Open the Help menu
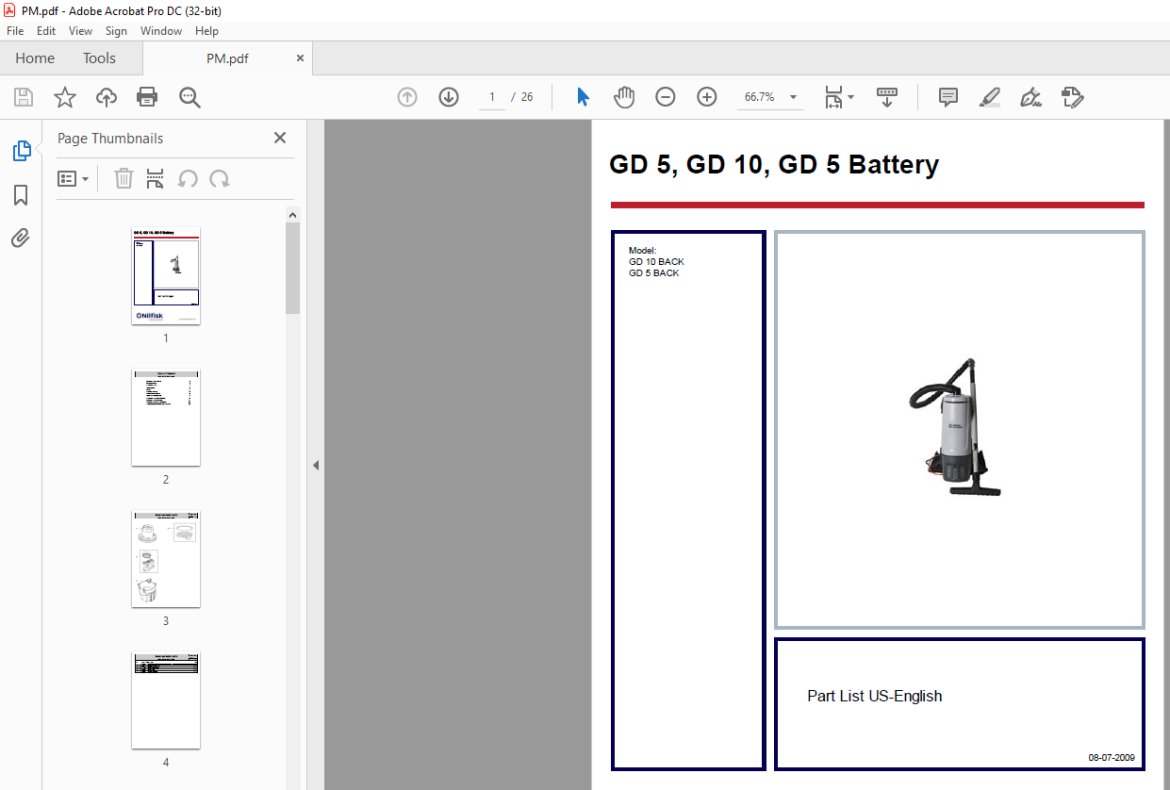 coord(207,31)
